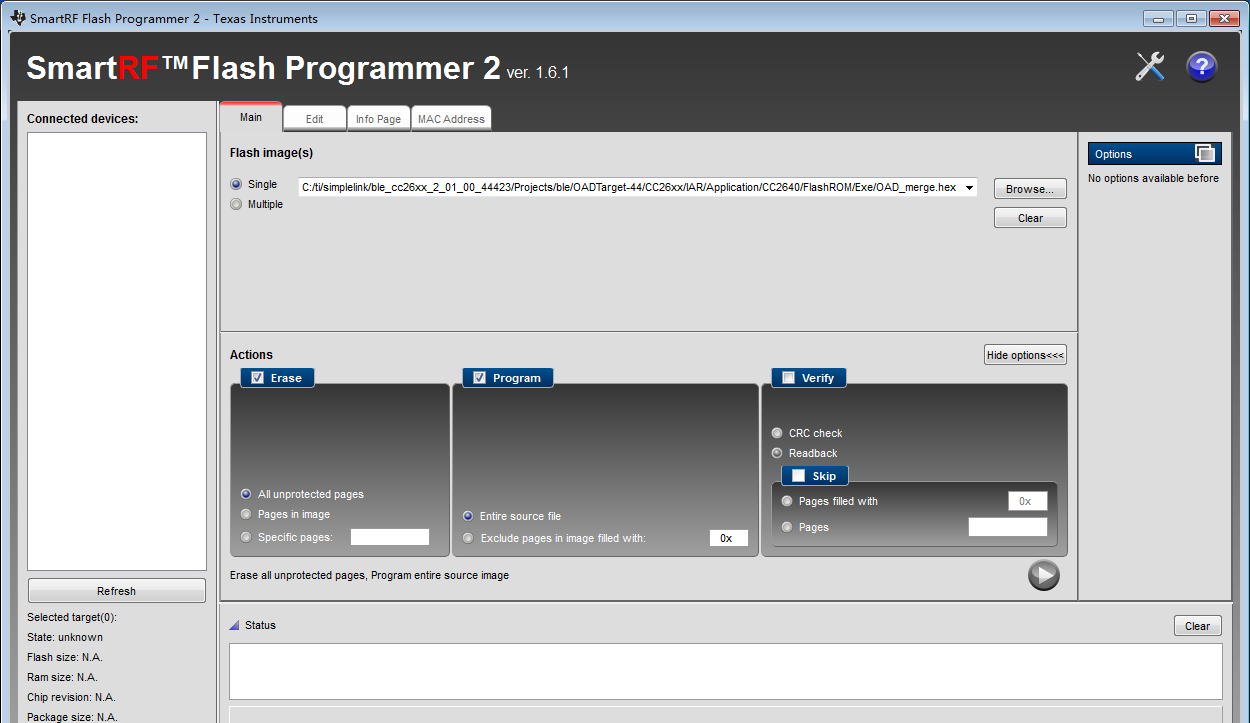This screenshot has width=1250, height=723.
Task: Open the settings wrench and screwdriver icon
Action: click(1150, 67)
